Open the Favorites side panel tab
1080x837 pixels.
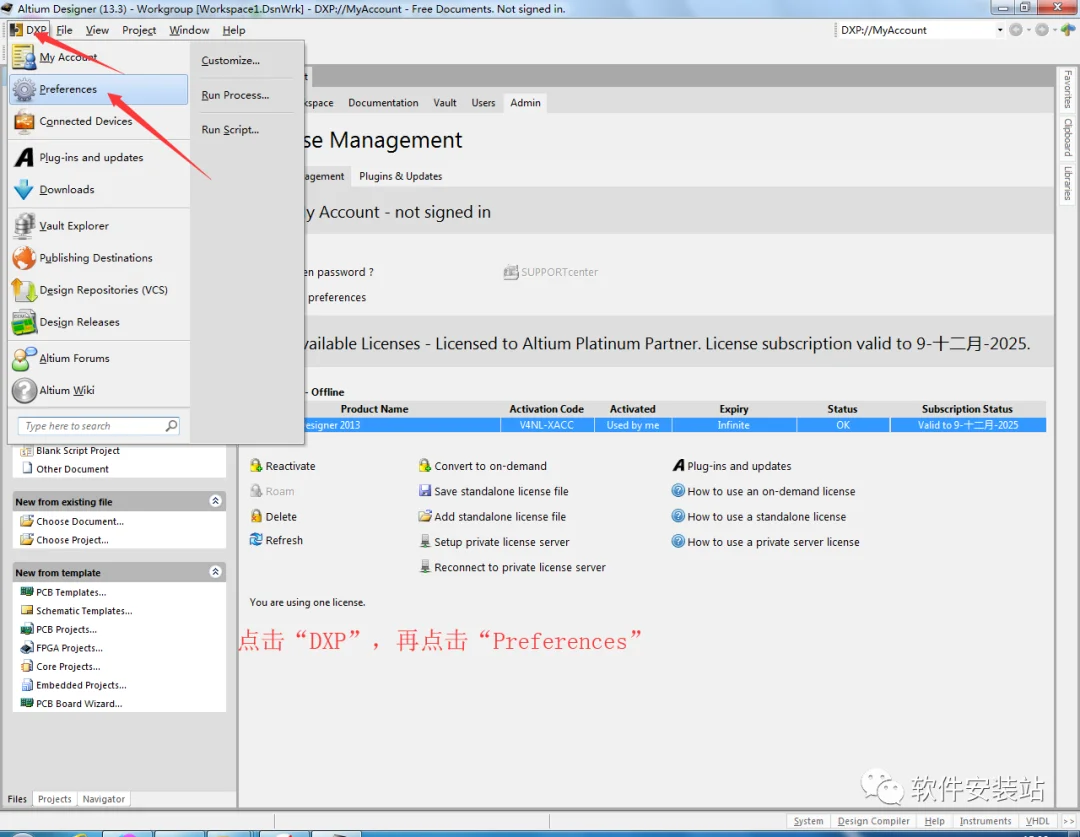click(1068, 89)
